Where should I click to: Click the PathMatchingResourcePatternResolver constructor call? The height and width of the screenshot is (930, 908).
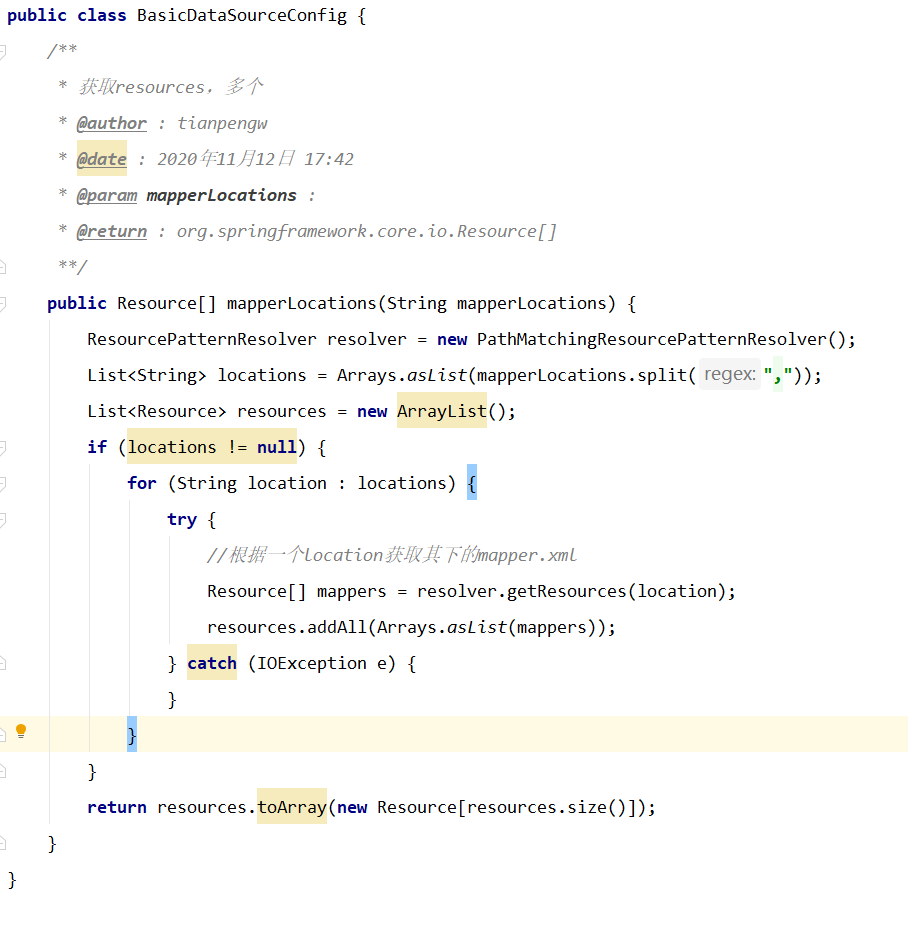coord(652,339)
